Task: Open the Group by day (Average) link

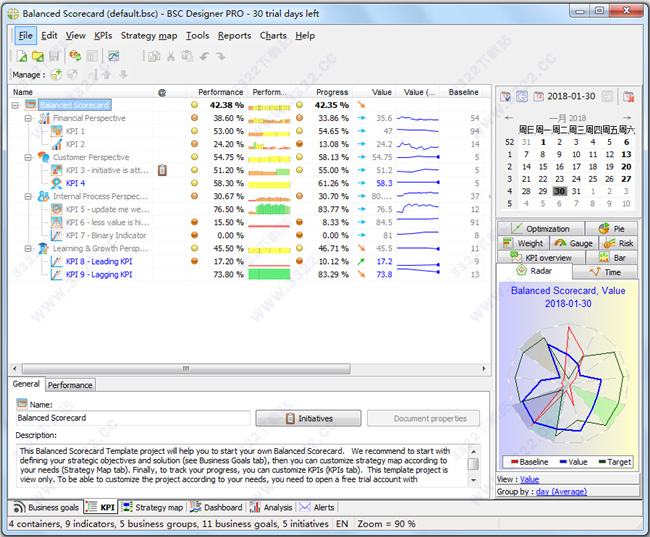Action: [x=561, y=492]
